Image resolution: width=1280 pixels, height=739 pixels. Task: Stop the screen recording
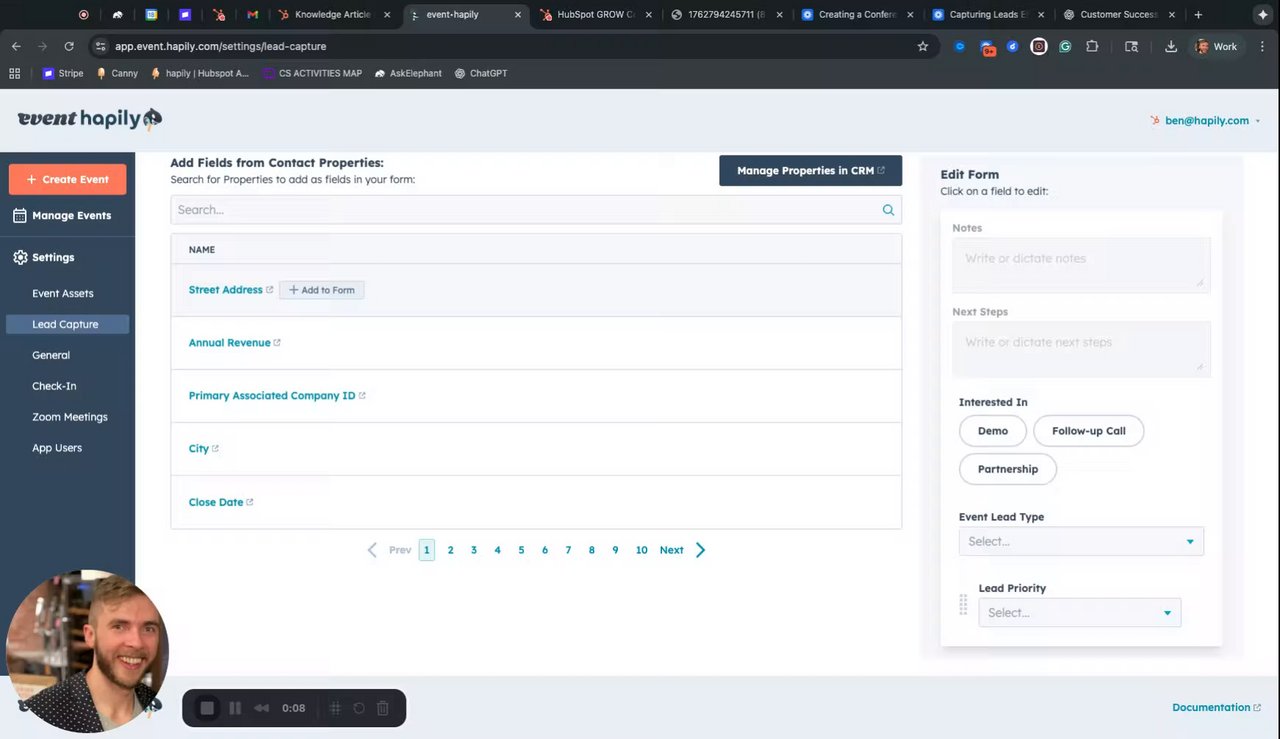[x=207, y=708]
